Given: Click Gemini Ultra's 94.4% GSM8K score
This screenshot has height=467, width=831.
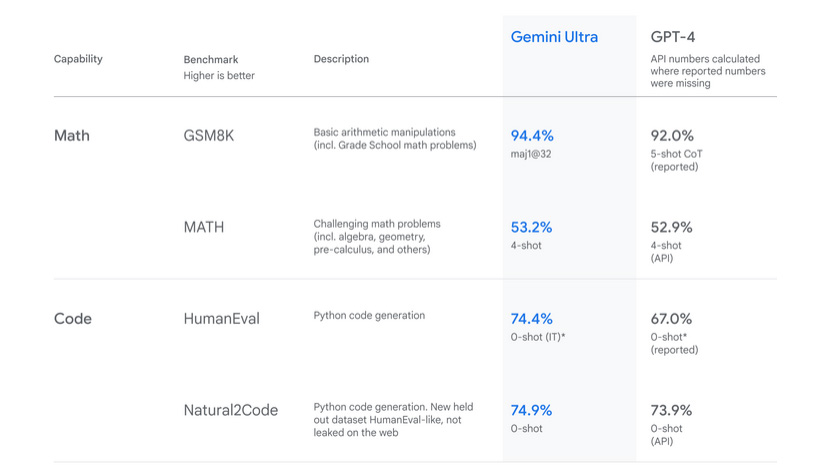Looking at the screenshot, I should [532, 135].
